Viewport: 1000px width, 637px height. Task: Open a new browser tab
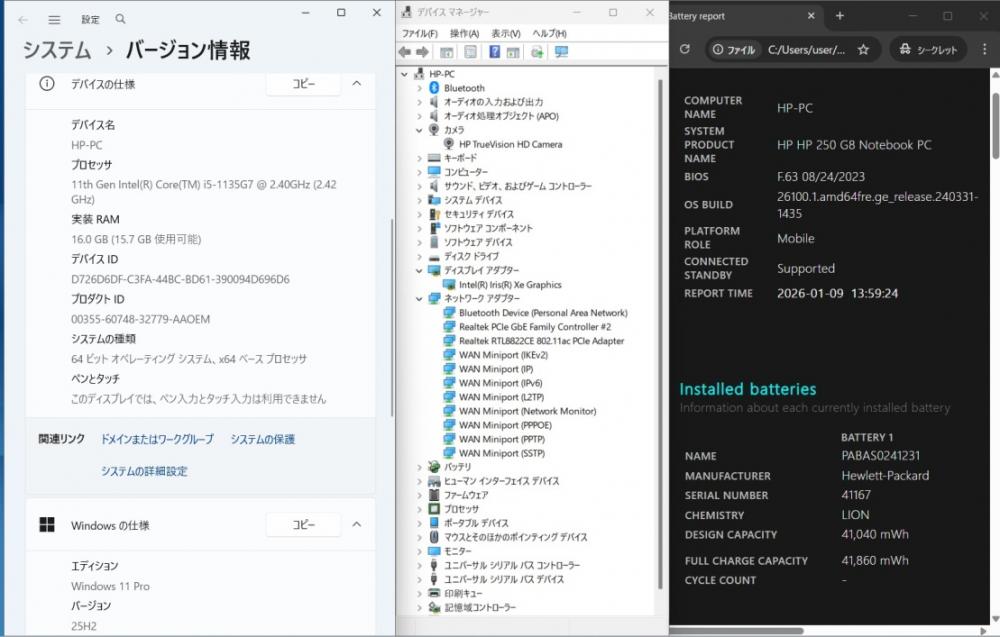point(840,16)
